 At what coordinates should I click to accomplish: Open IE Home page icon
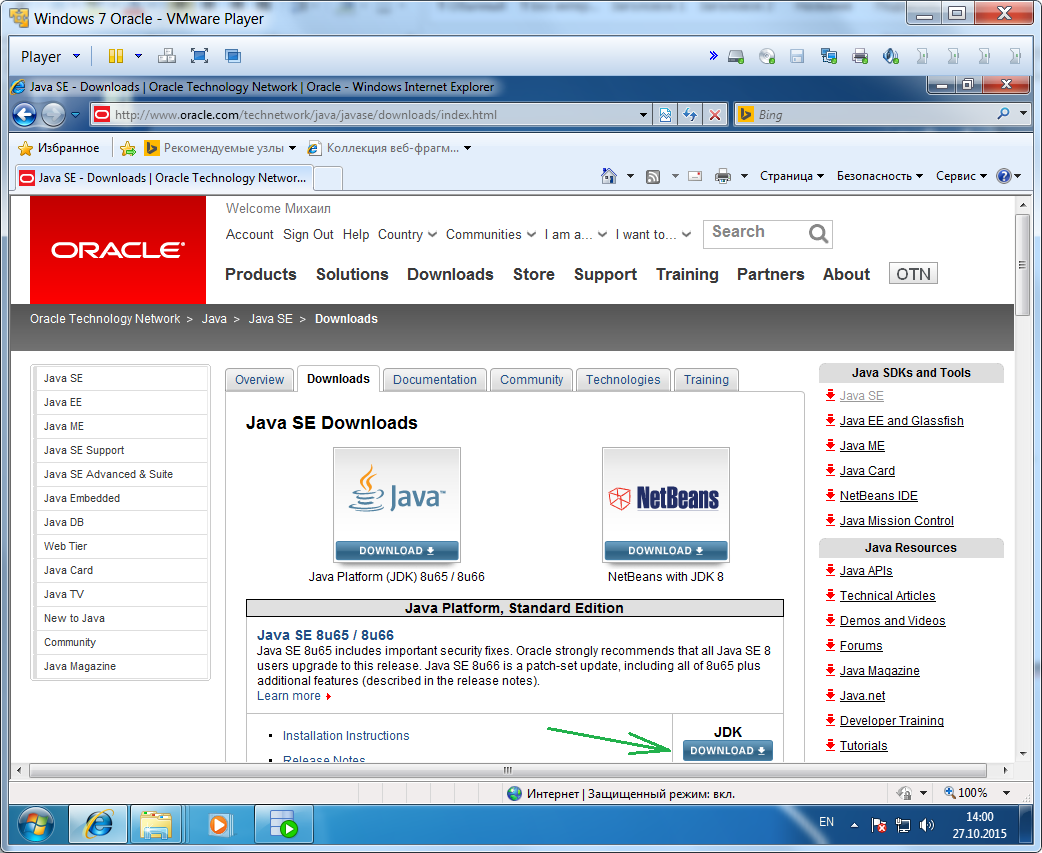[609, 176]
